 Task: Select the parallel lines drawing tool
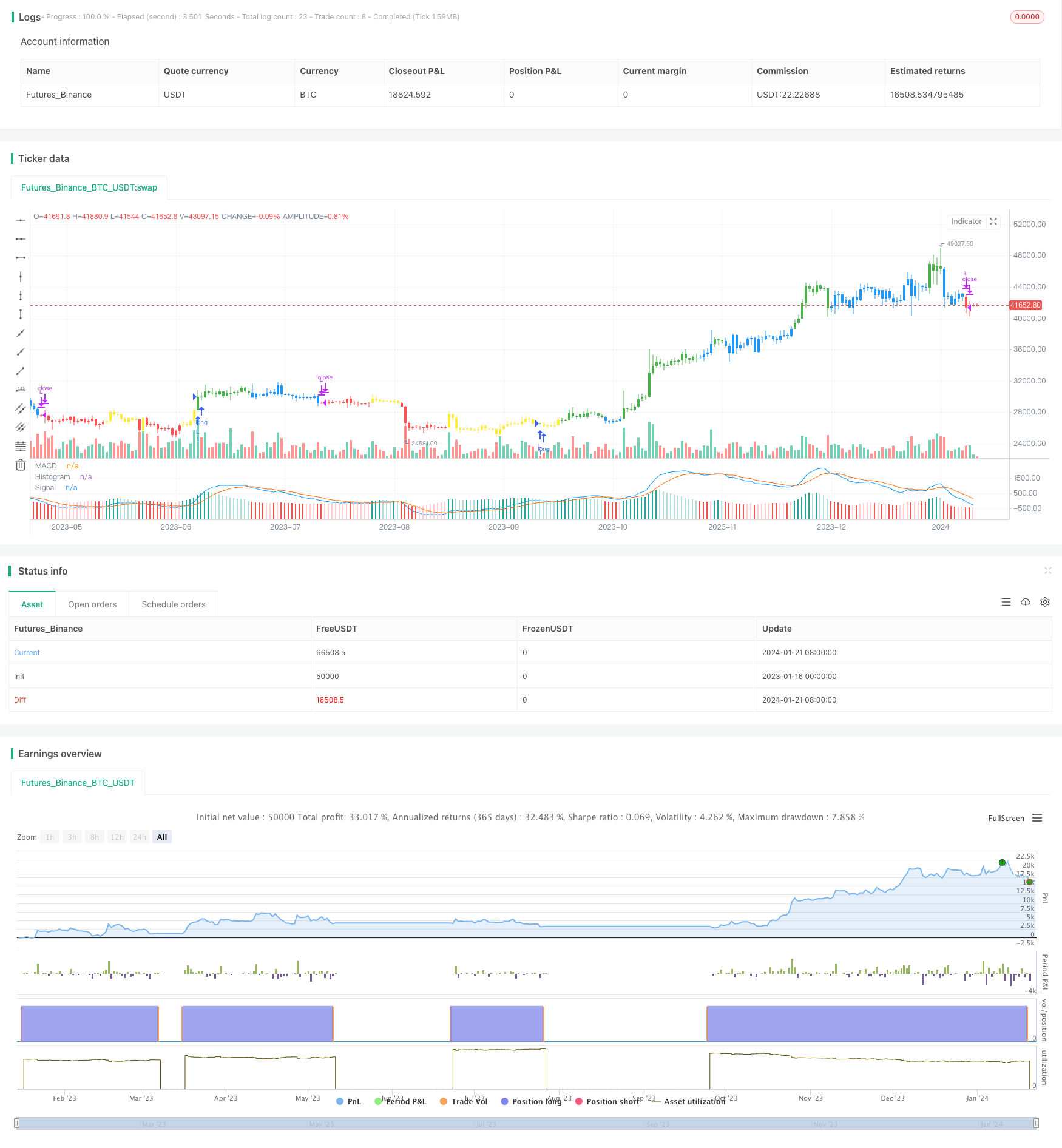(x=21, y=408)
